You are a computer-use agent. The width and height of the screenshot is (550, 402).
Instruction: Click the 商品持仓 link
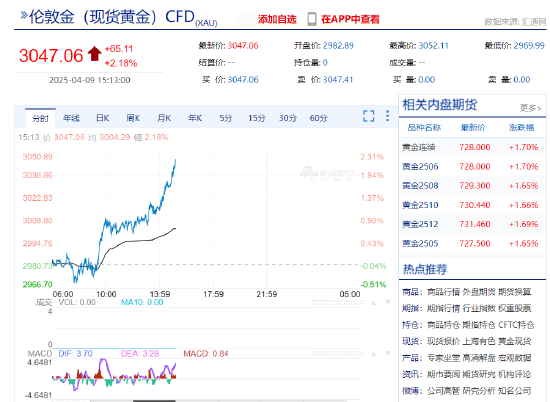tap(443, 325)
